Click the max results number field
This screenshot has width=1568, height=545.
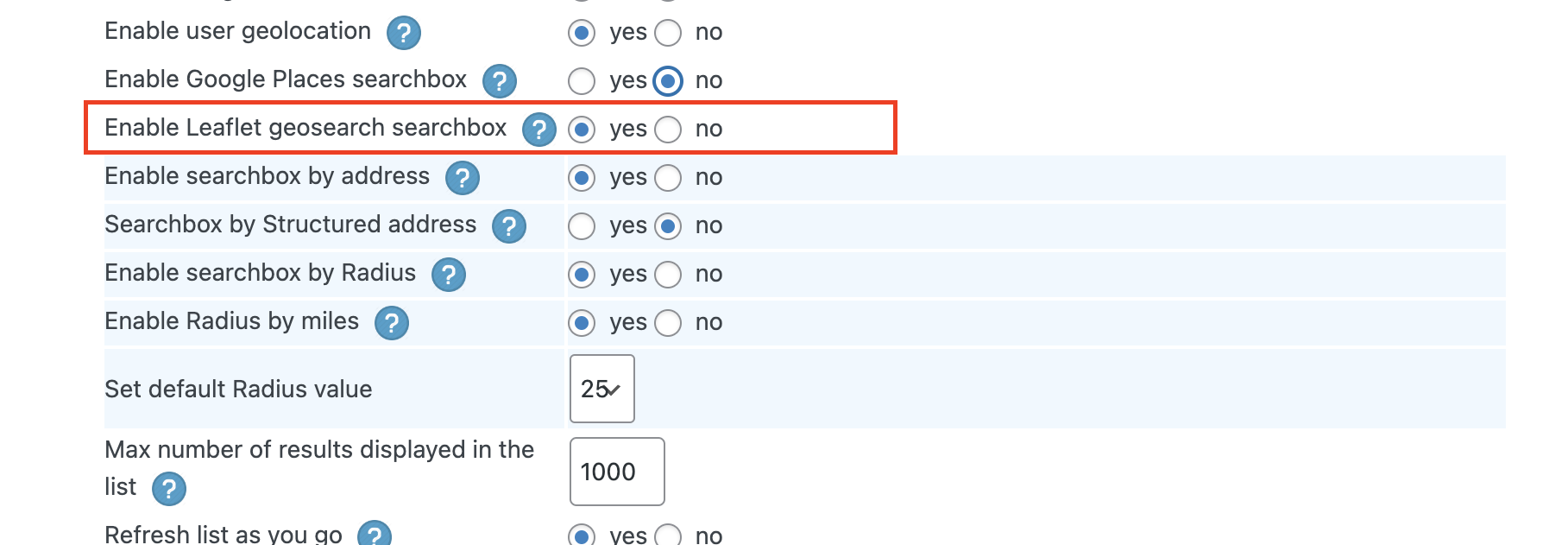pos(616,472)
